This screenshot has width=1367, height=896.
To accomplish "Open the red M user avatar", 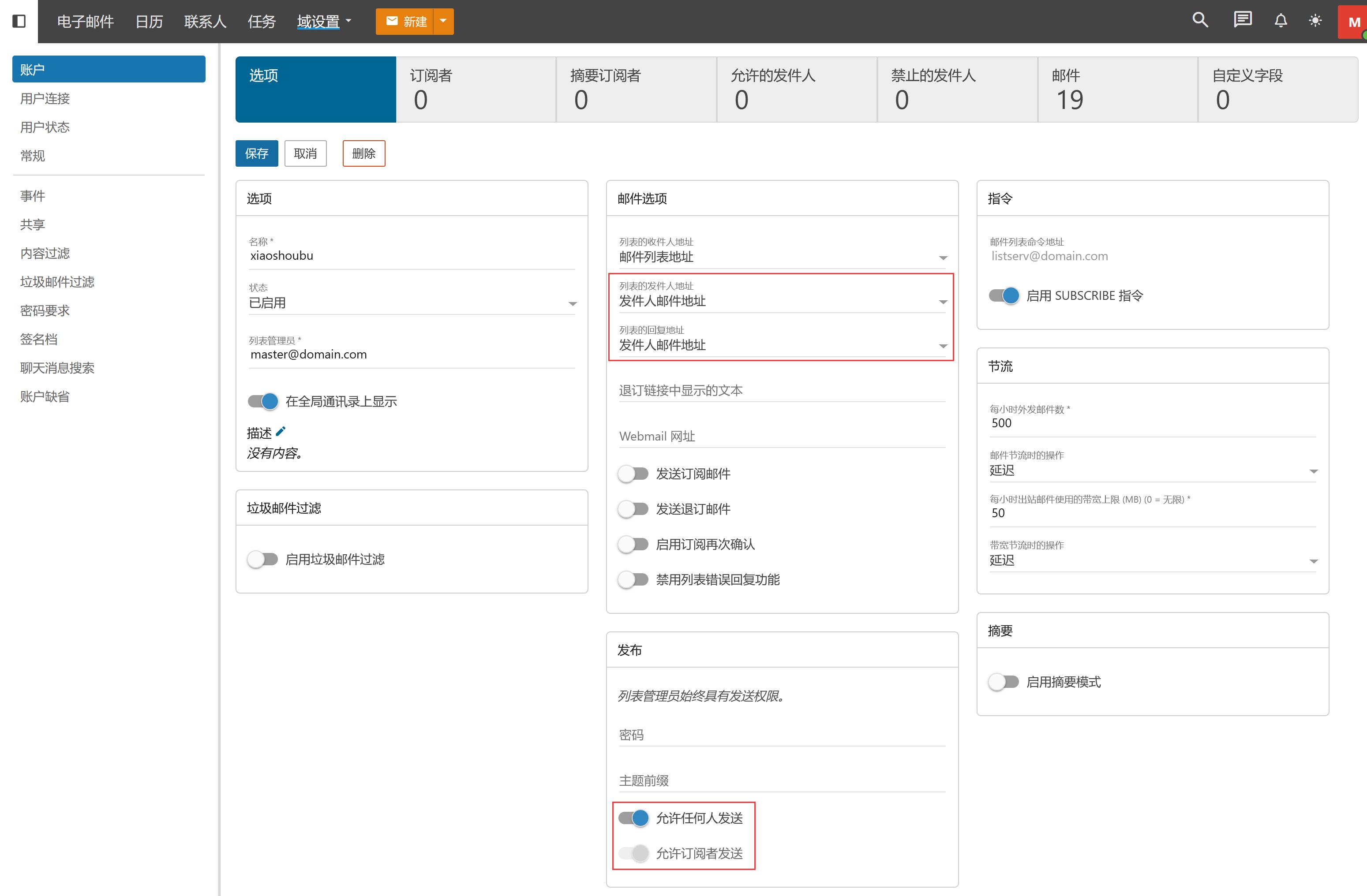I will tap(1353, 22).
